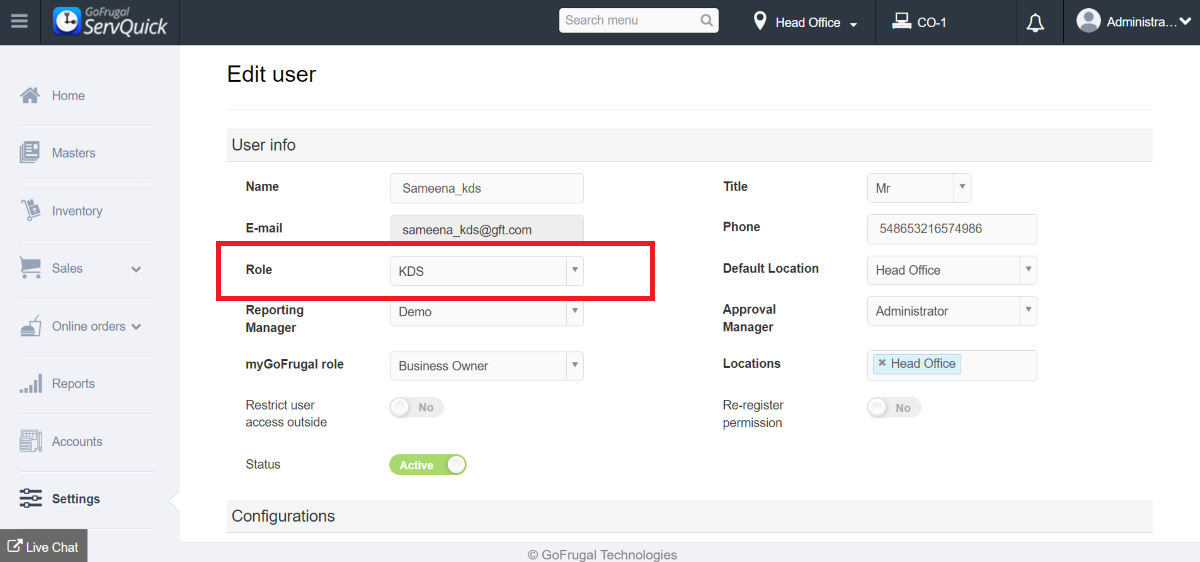1200x562 pixels.
Task: Open the Settings sidebar menu
Action: (x=75, y=499)
